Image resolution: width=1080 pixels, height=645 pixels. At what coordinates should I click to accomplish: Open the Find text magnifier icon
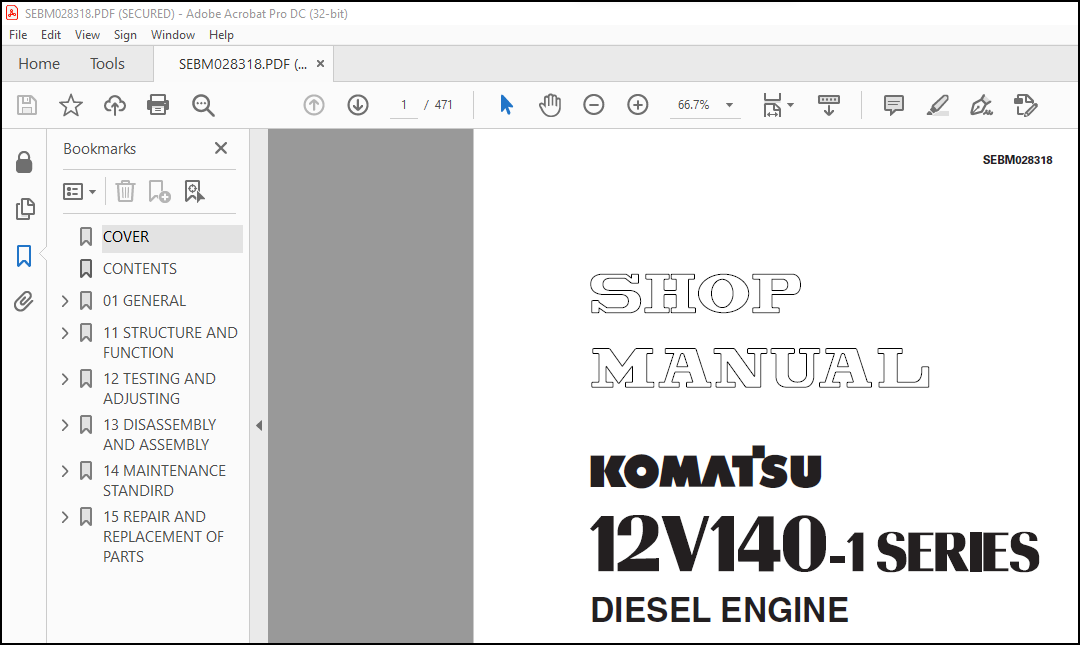202,105
